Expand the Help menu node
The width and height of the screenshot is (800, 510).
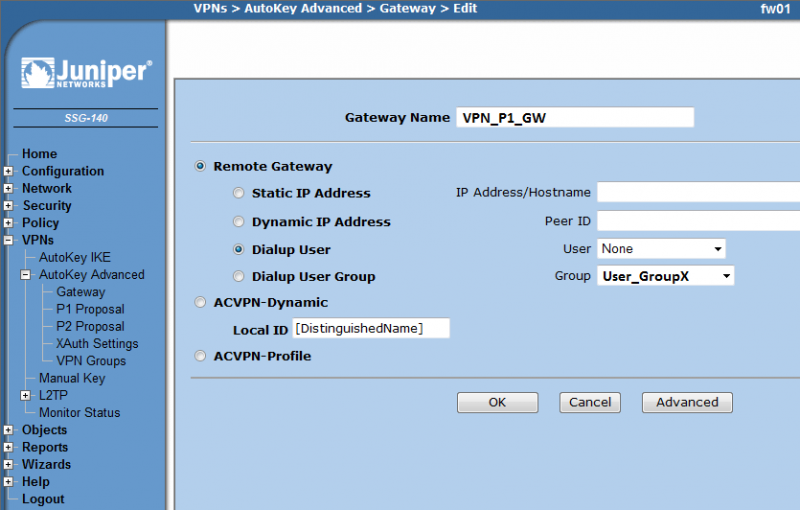click(x=8, y=482)
